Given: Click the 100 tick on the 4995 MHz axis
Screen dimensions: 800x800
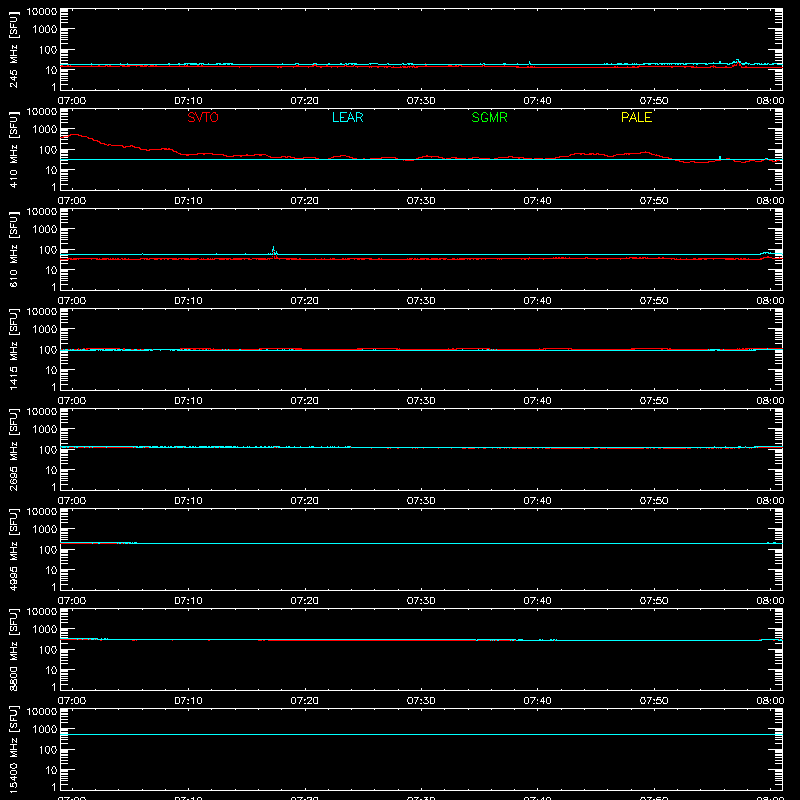Looking at the screenshot, I should coord(48,550).
